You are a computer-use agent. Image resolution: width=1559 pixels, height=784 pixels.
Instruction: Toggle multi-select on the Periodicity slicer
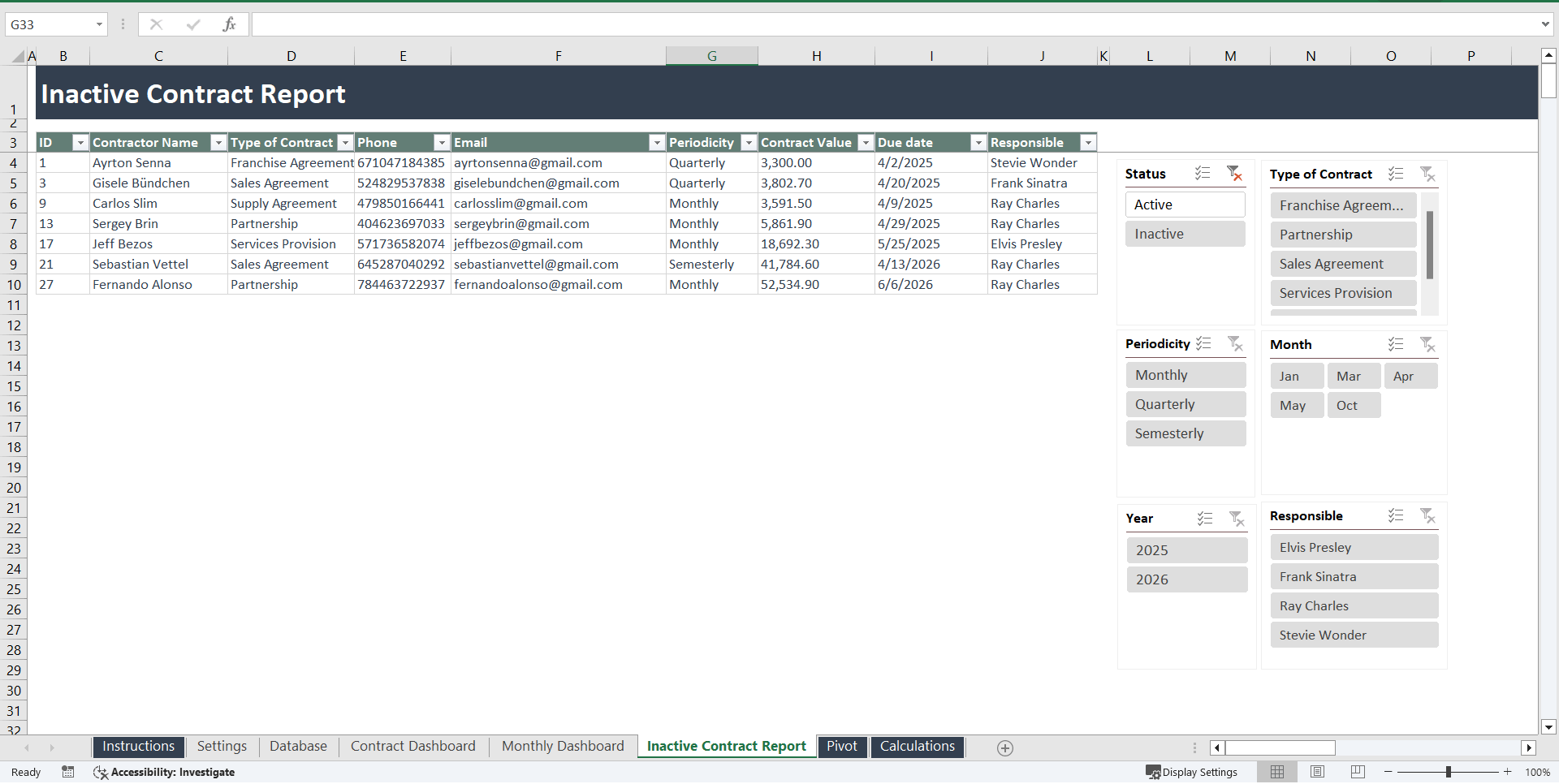[1203, 343]
